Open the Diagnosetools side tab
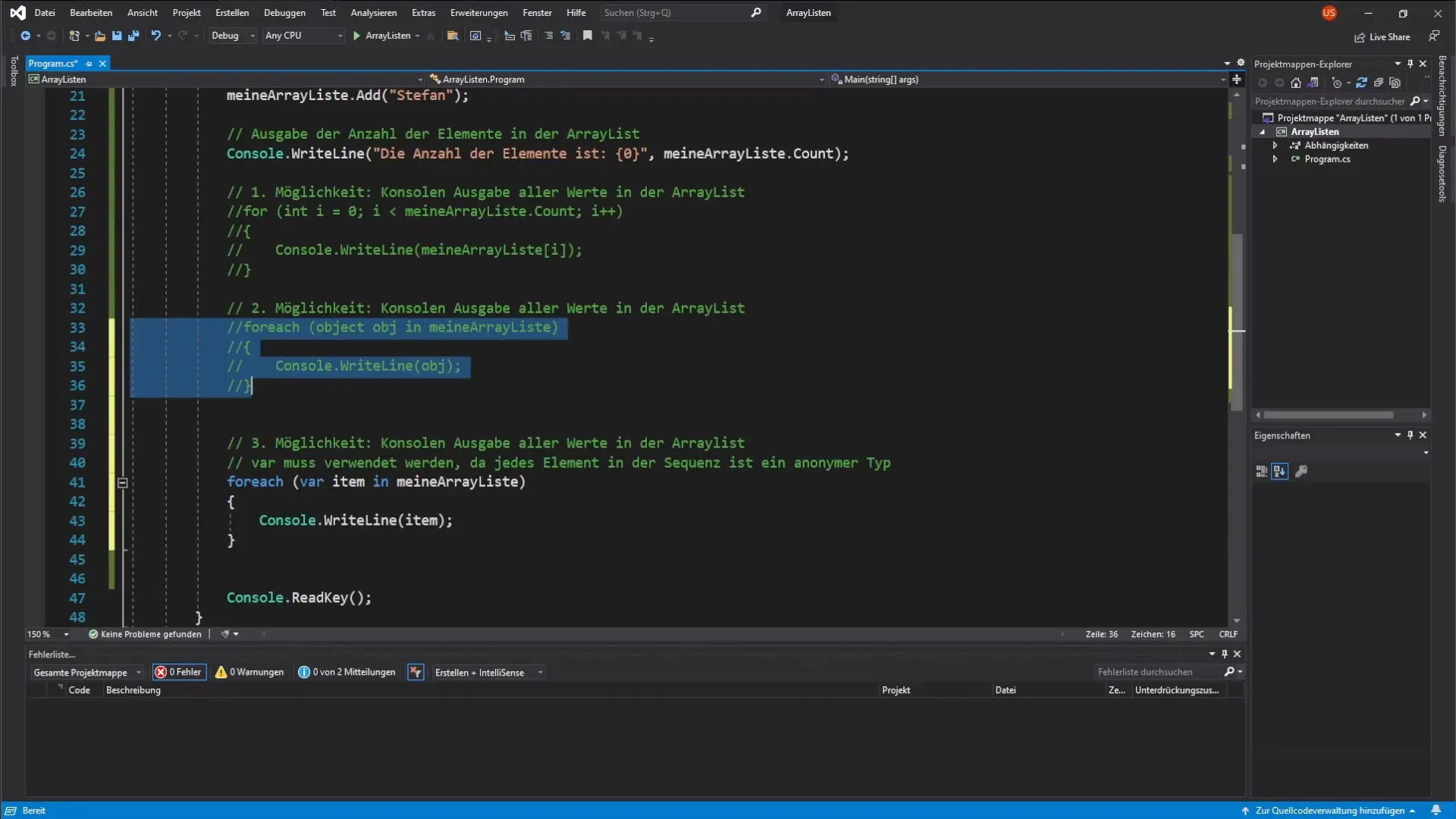Screen dimensions: 1456x819 point(1442,174)
